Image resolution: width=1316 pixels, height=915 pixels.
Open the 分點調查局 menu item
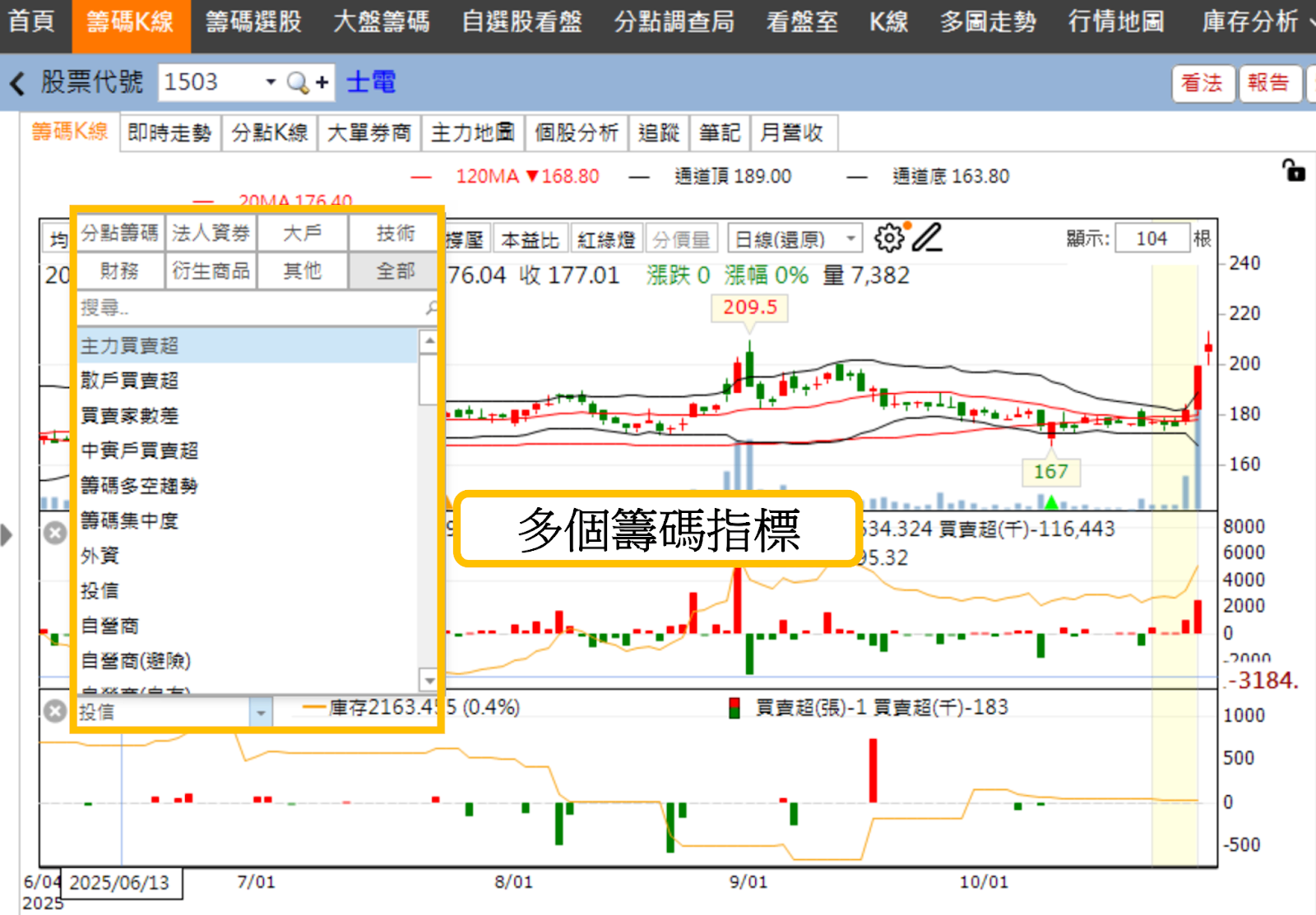(674, 22)
